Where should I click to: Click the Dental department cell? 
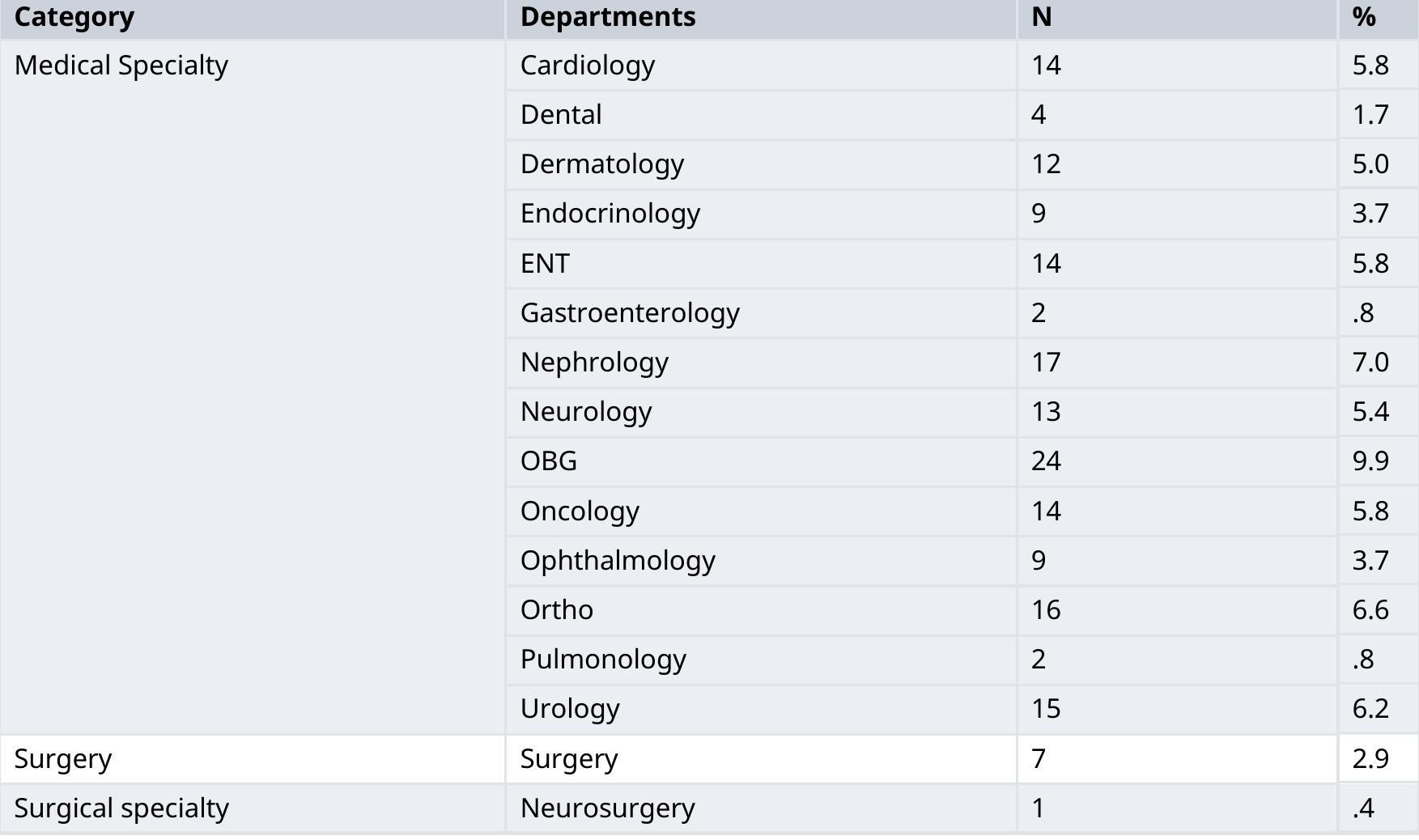(561, 115)
